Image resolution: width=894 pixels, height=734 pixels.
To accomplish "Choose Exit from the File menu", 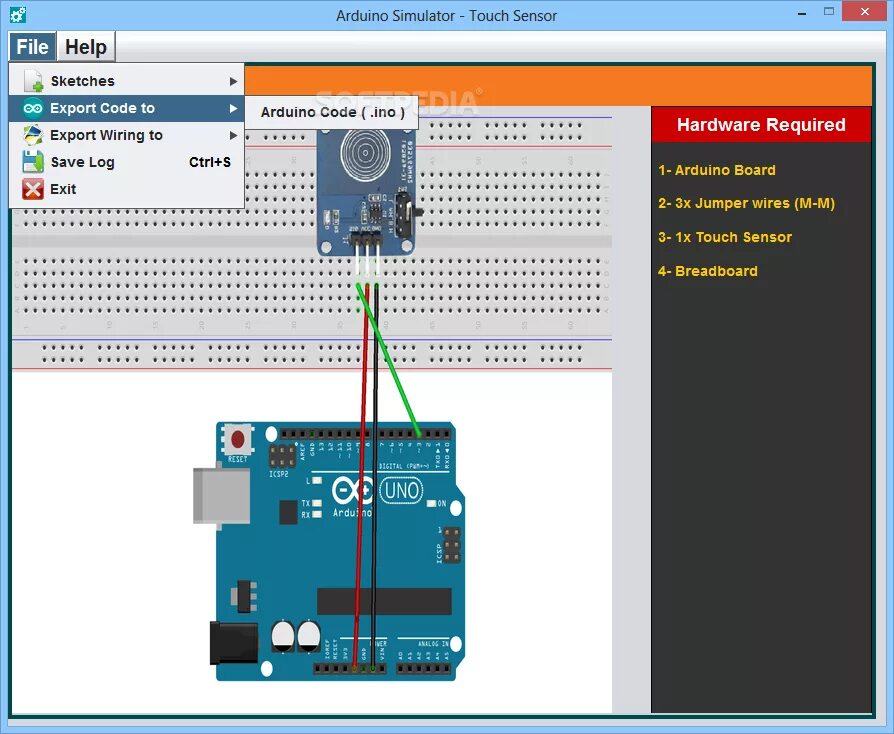I will 127,189.
